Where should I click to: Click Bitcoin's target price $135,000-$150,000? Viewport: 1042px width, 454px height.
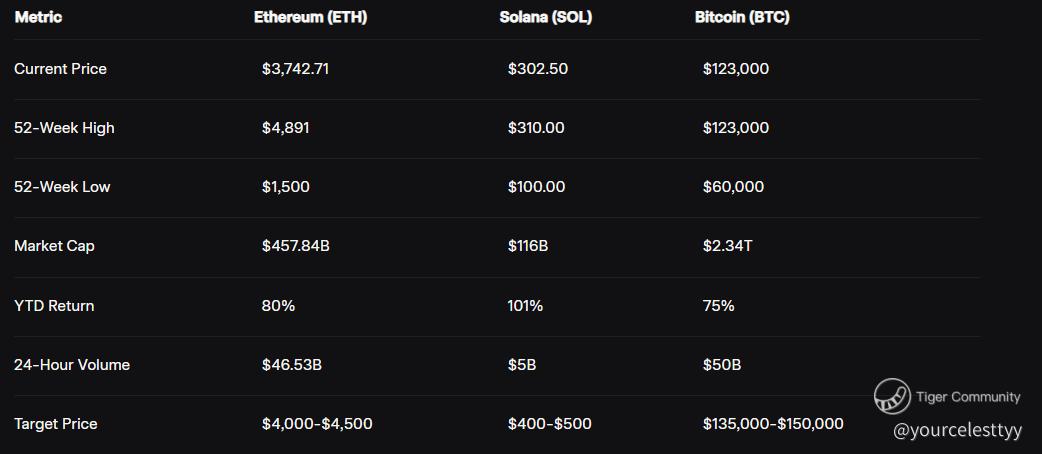(773, 424)
